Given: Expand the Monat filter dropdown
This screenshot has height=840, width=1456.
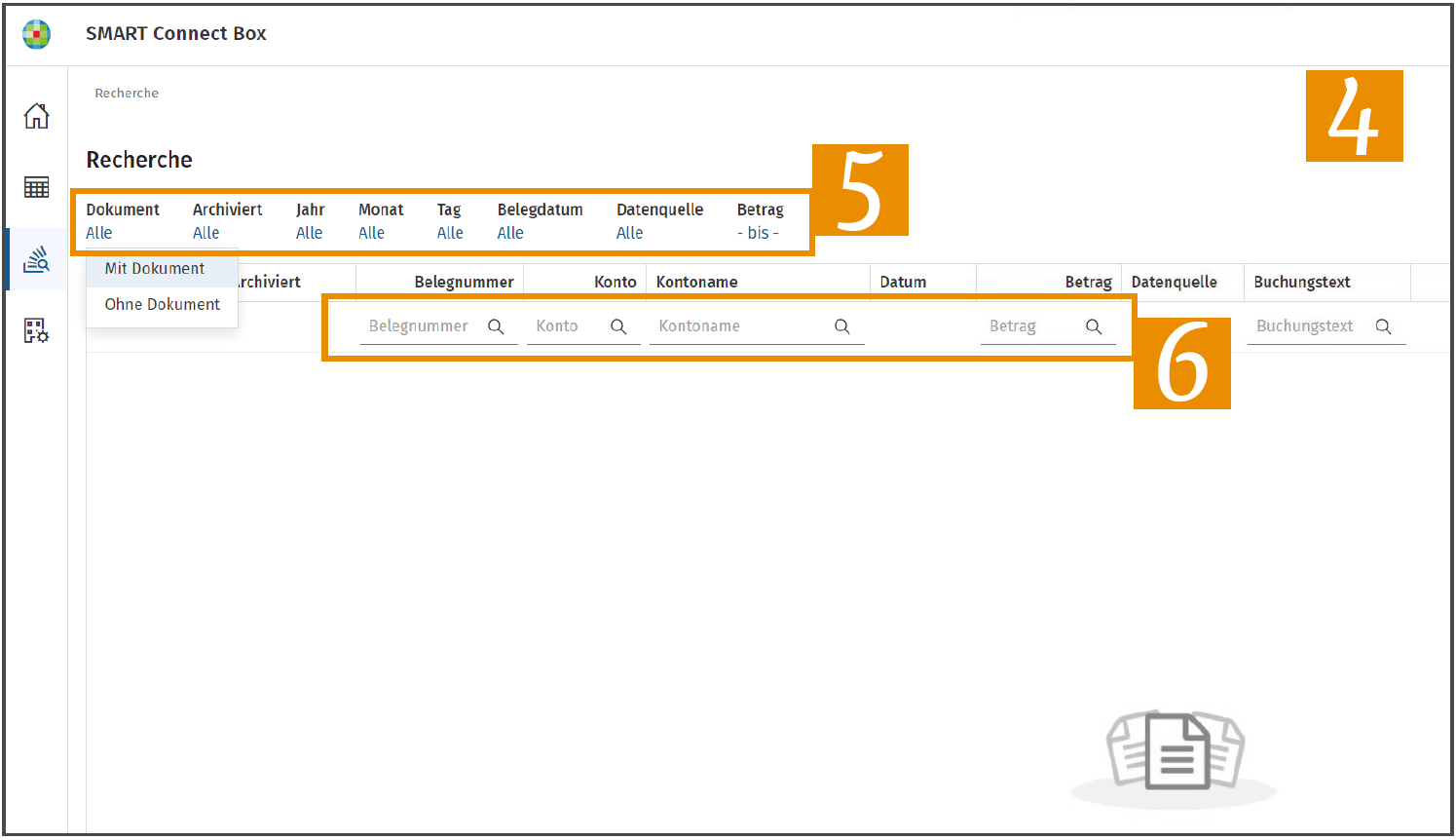Looking at the screenshot, I should pos(372,233).
